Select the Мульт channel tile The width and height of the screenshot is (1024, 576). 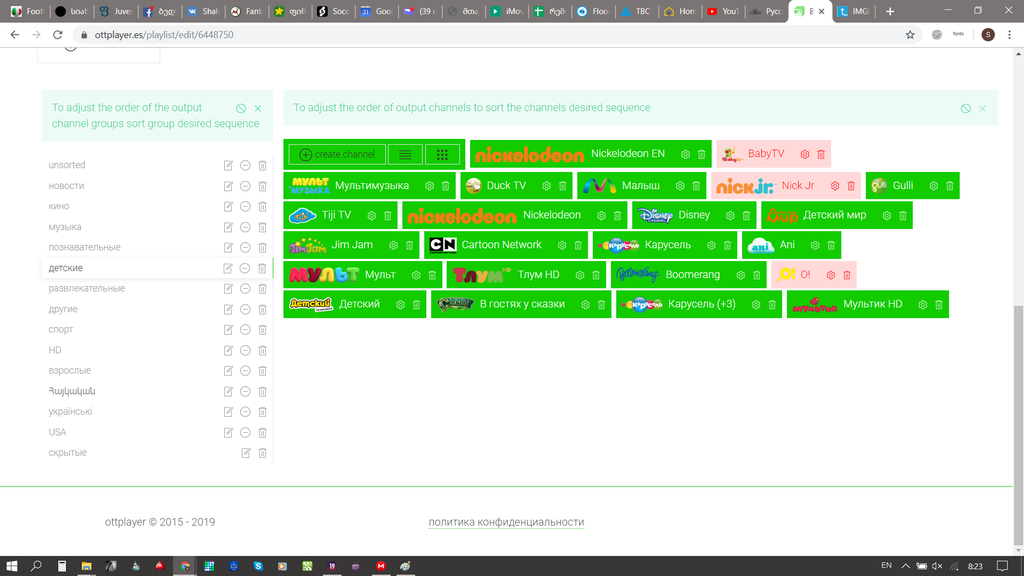click(x=362, y=275)
